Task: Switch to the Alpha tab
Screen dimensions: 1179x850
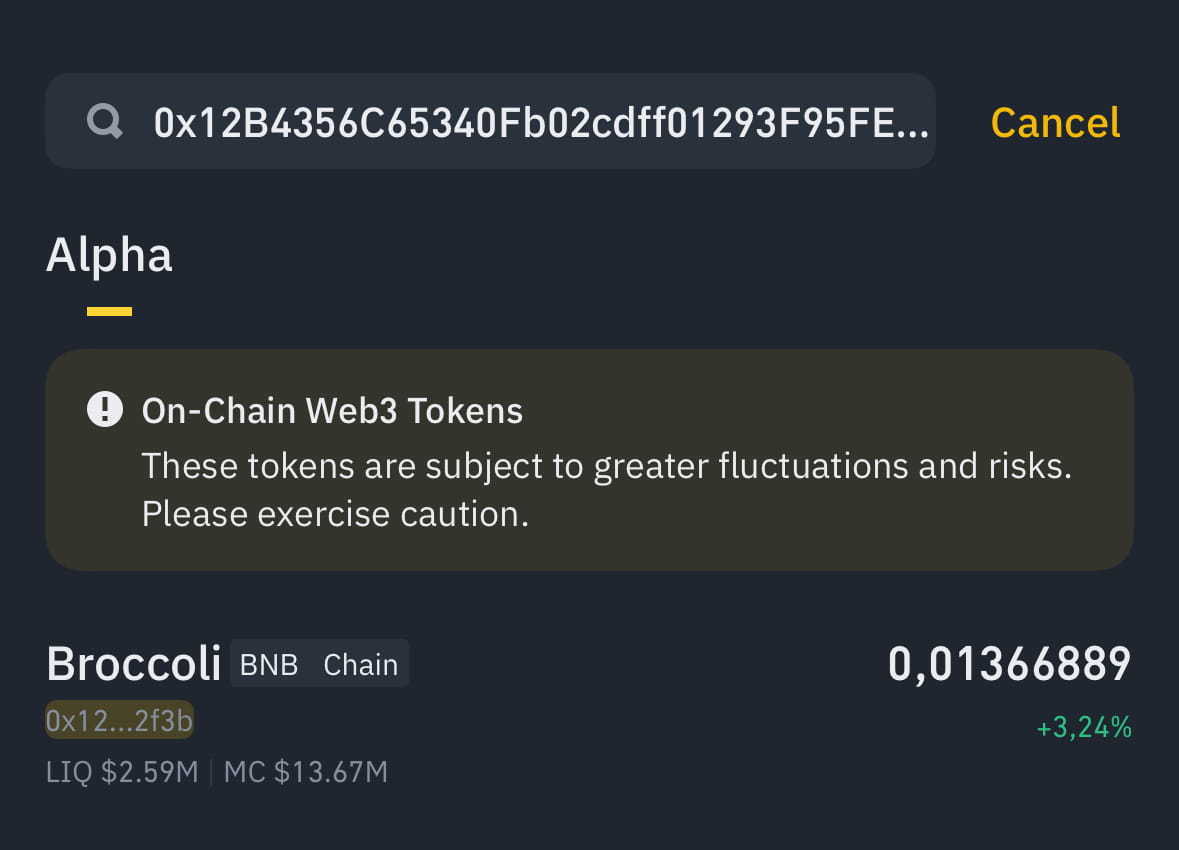Action: (x=109, y=255)
